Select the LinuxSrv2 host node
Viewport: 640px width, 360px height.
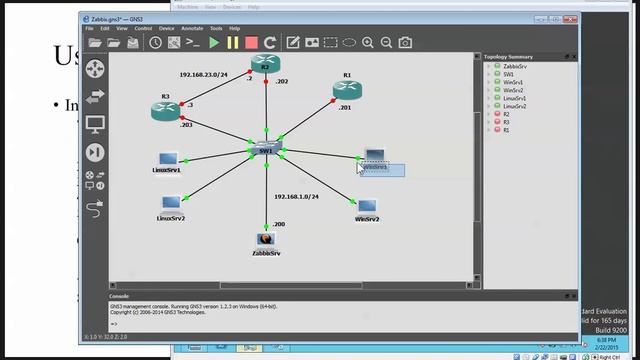pos(171,204)
